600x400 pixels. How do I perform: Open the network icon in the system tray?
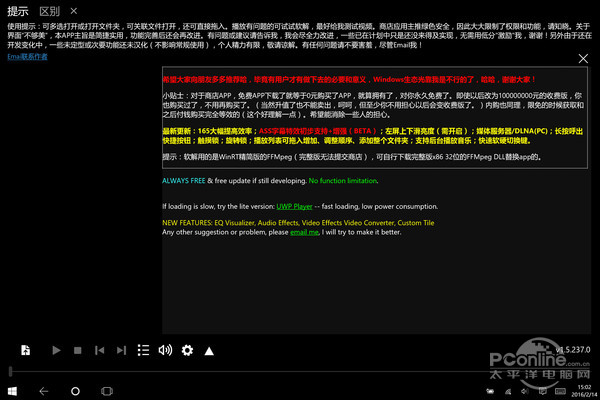[x=508, y=391]
